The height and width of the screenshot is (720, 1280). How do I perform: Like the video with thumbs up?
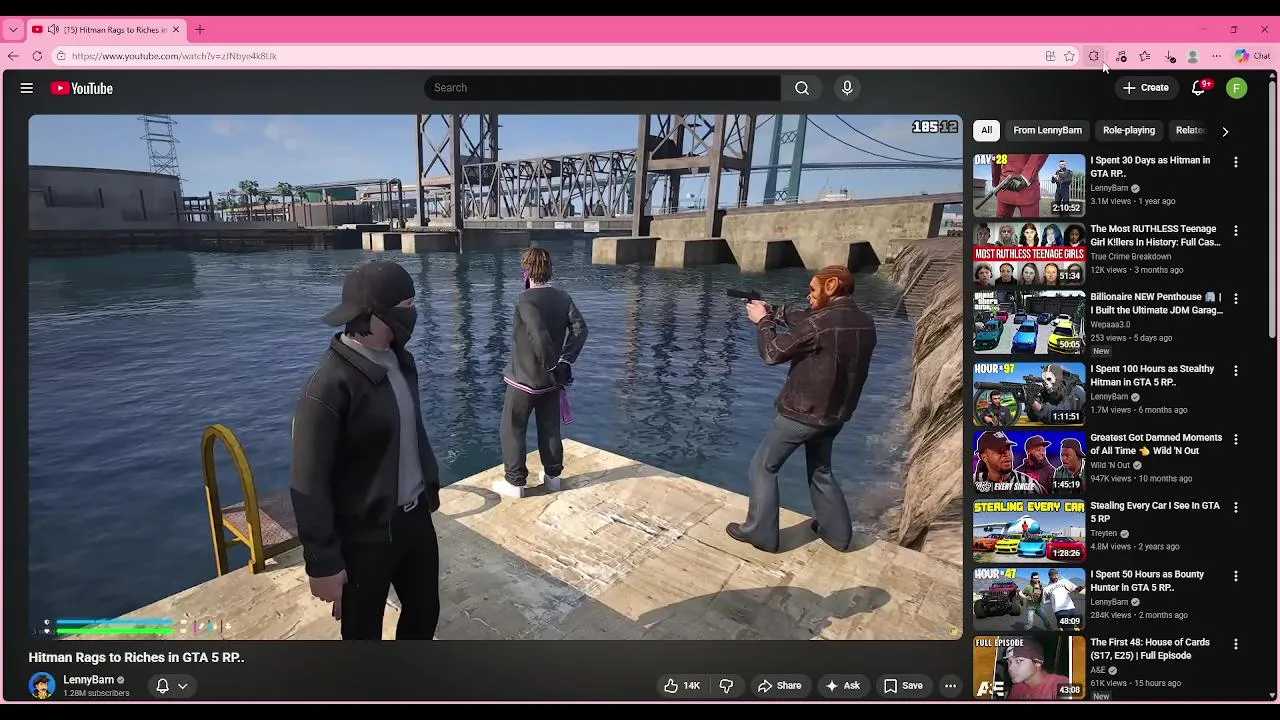[x=682, y=686]
